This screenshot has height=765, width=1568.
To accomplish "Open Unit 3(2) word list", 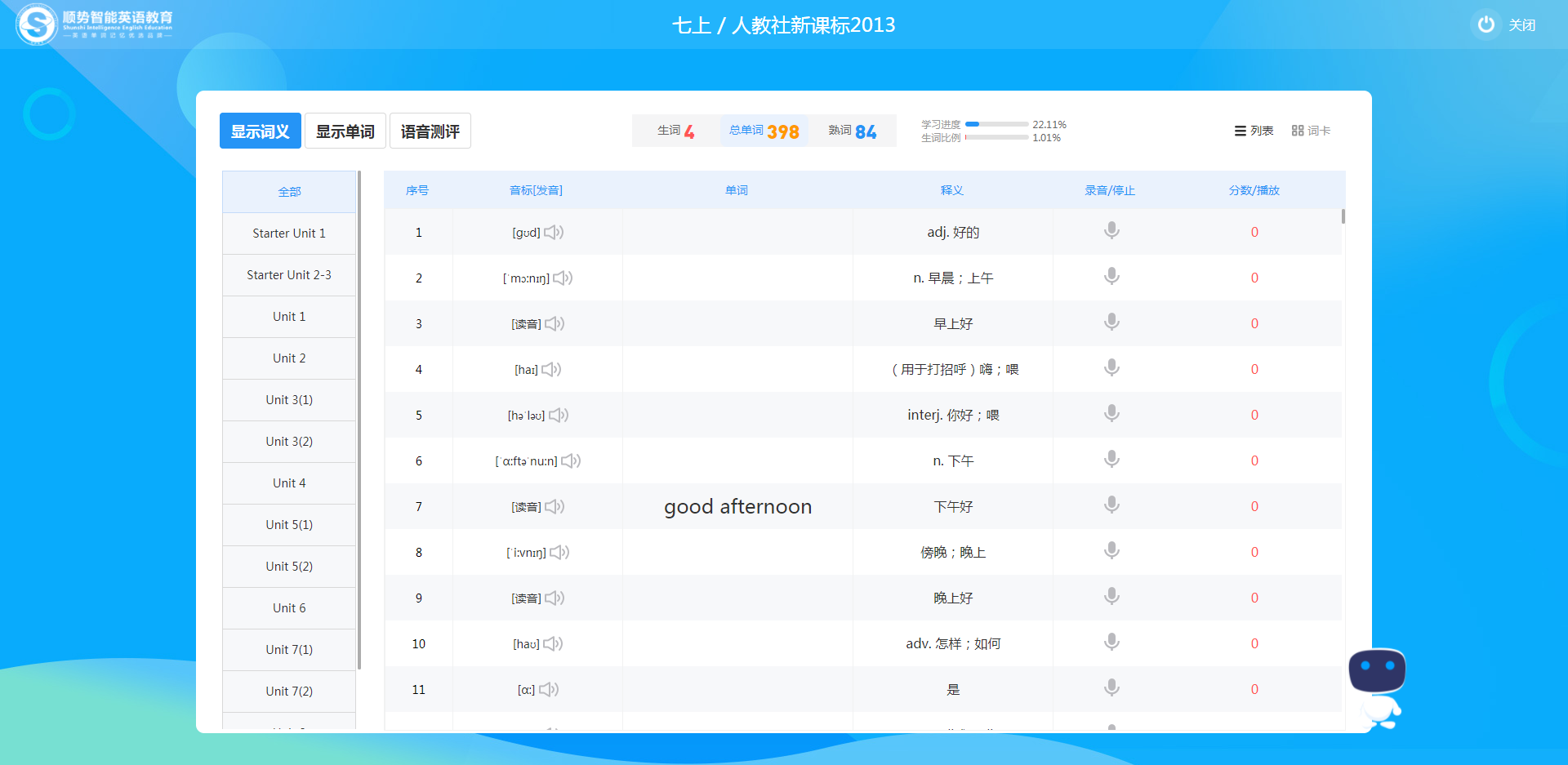I will click(x=289, y=442).
